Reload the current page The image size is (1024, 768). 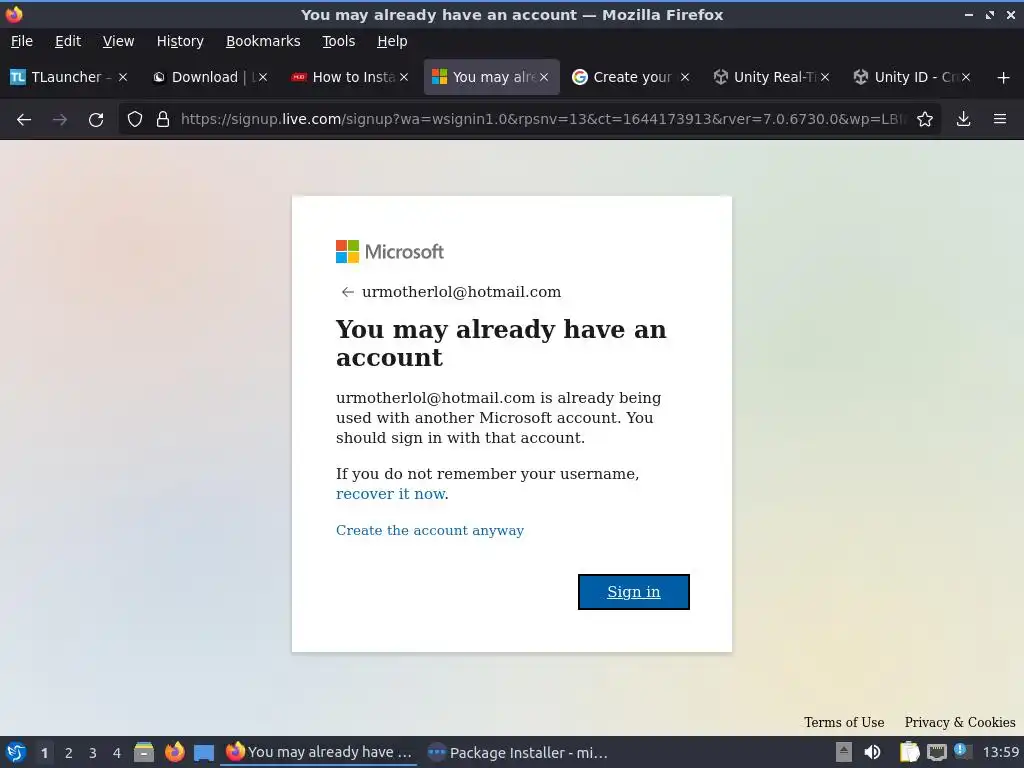pyautogui.click(x=96, y=120)
